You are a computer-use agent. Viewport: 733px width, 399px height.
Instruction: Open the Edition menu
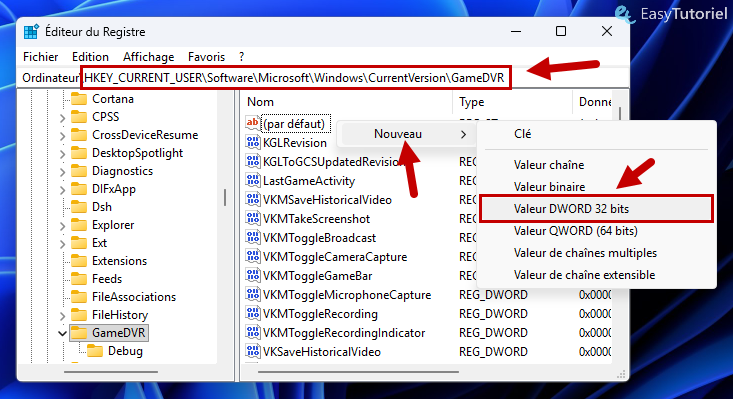(90, 57)
